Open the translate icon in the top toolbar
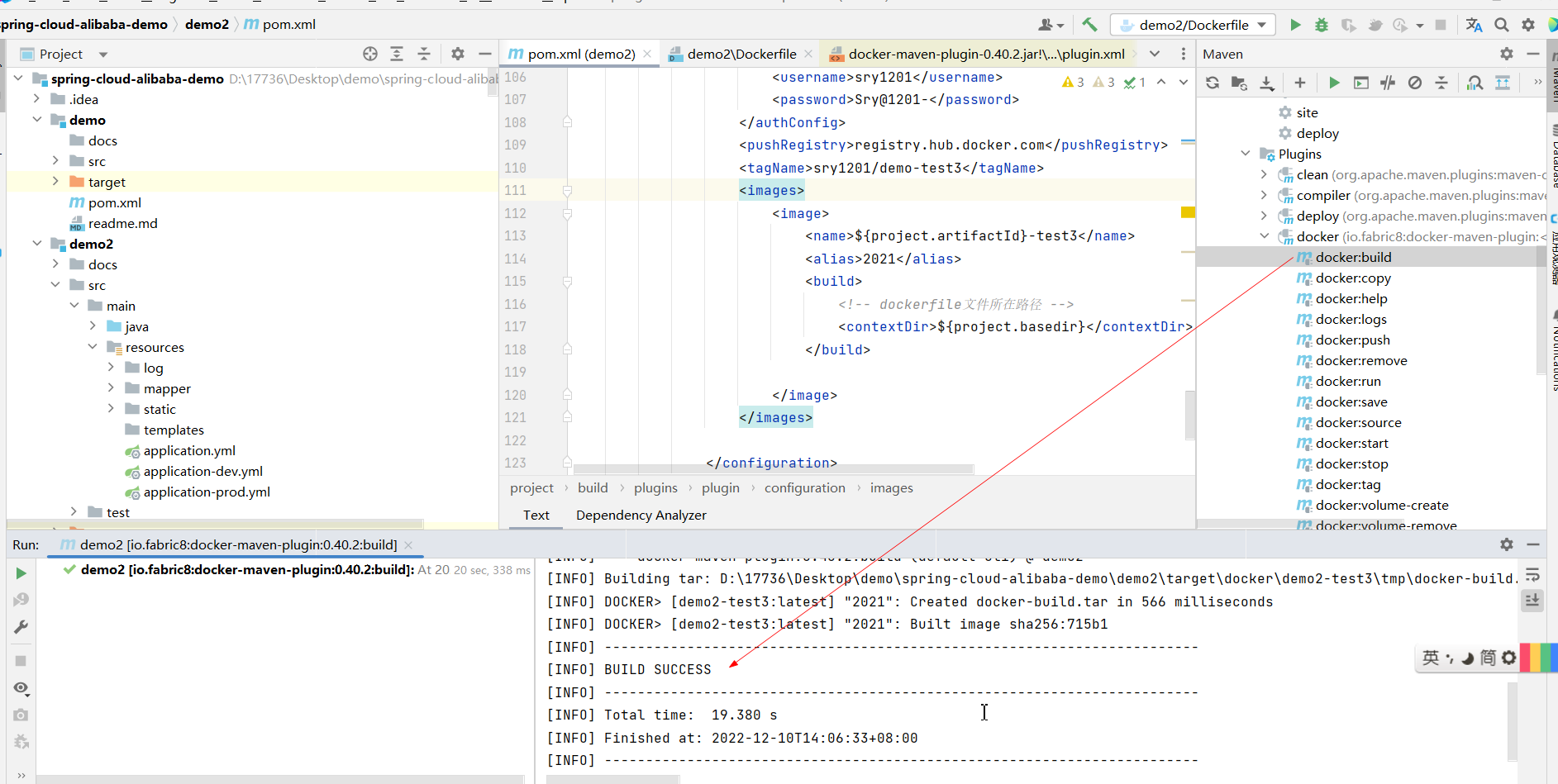 tap(1474, 25)
